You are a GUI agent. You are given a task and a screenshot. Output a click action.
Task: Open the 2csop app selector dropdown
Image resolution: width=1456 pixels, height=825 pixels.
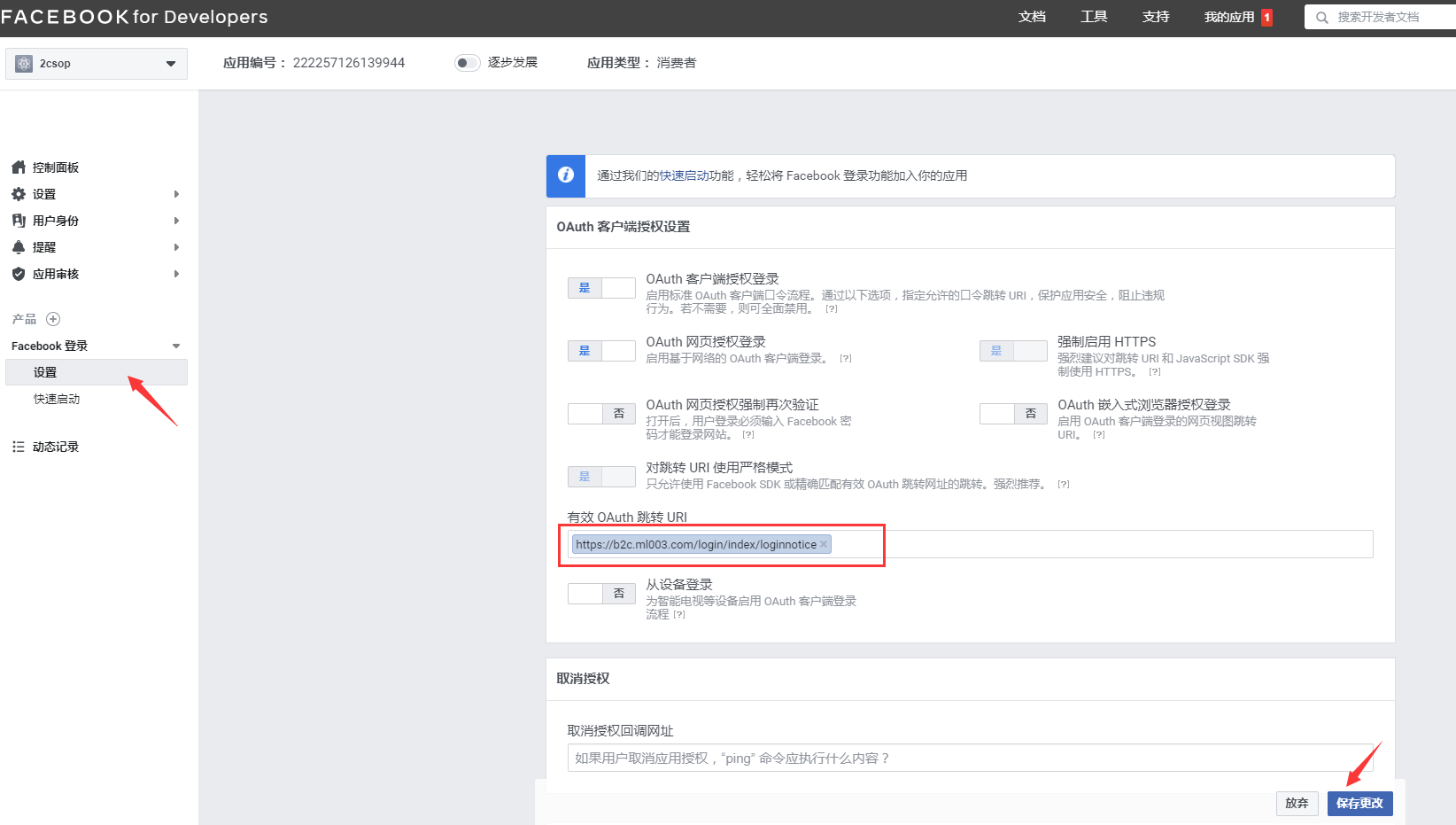97,64
